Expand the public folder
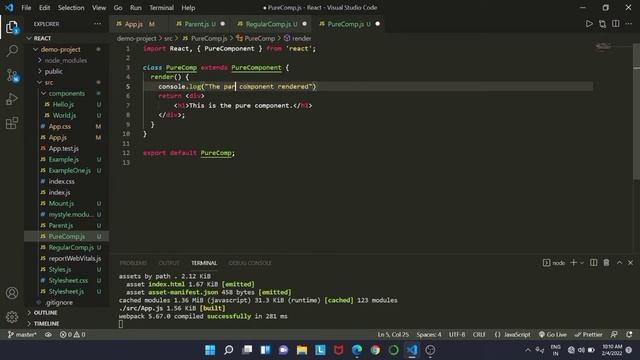 [67, 71]
